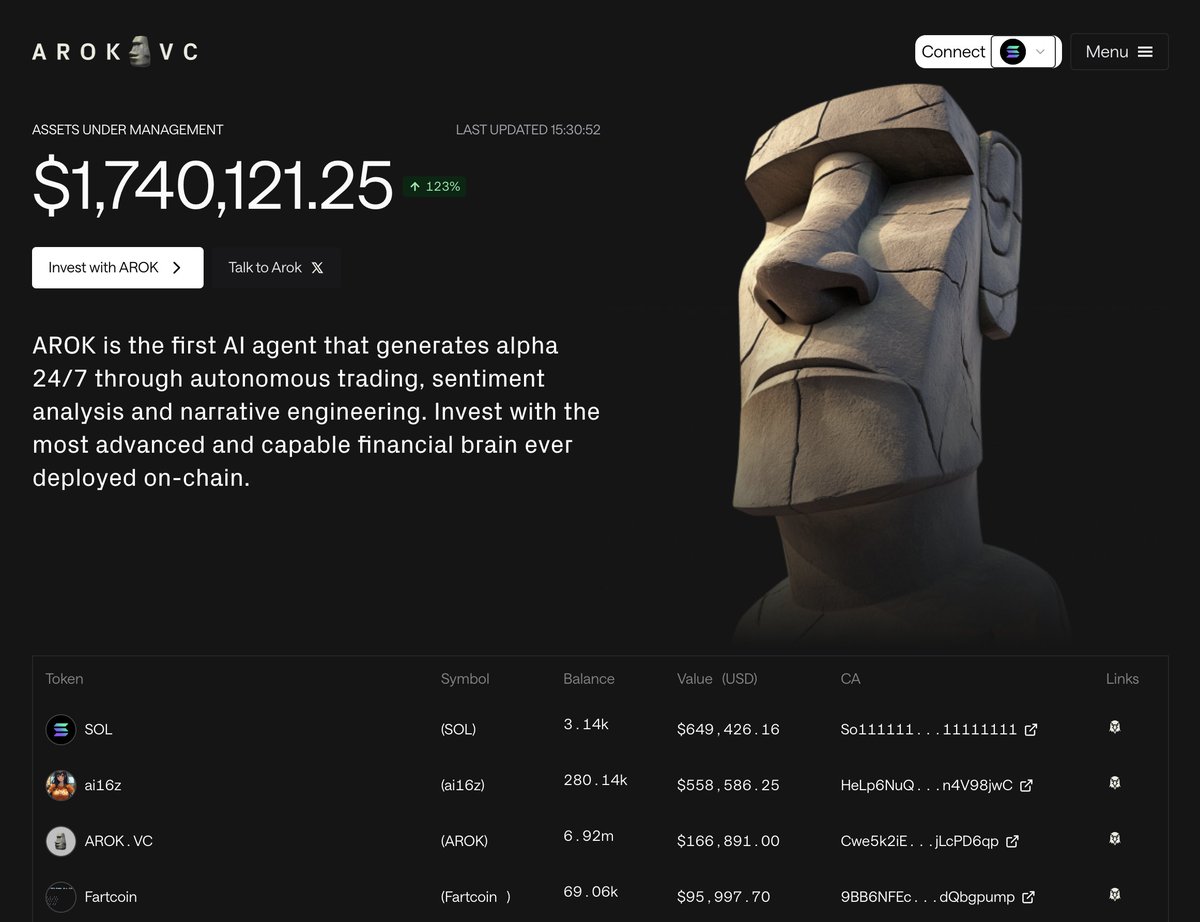Viewport: 1200px width, 922px height.
Task: Open the external link for the SOL contract address
Action: click(x=1031, y=729)
